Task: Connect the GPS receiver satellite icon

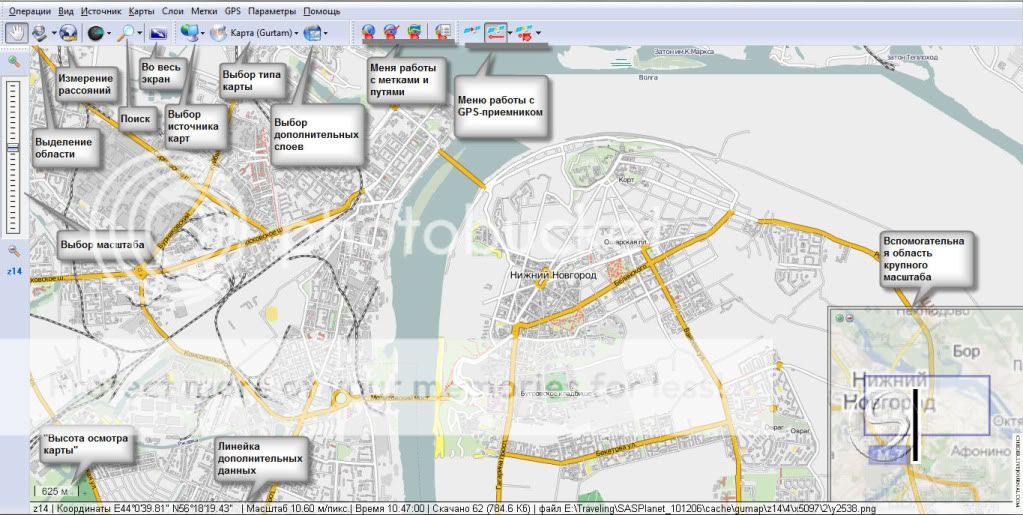Action: [x=471, y=32]
